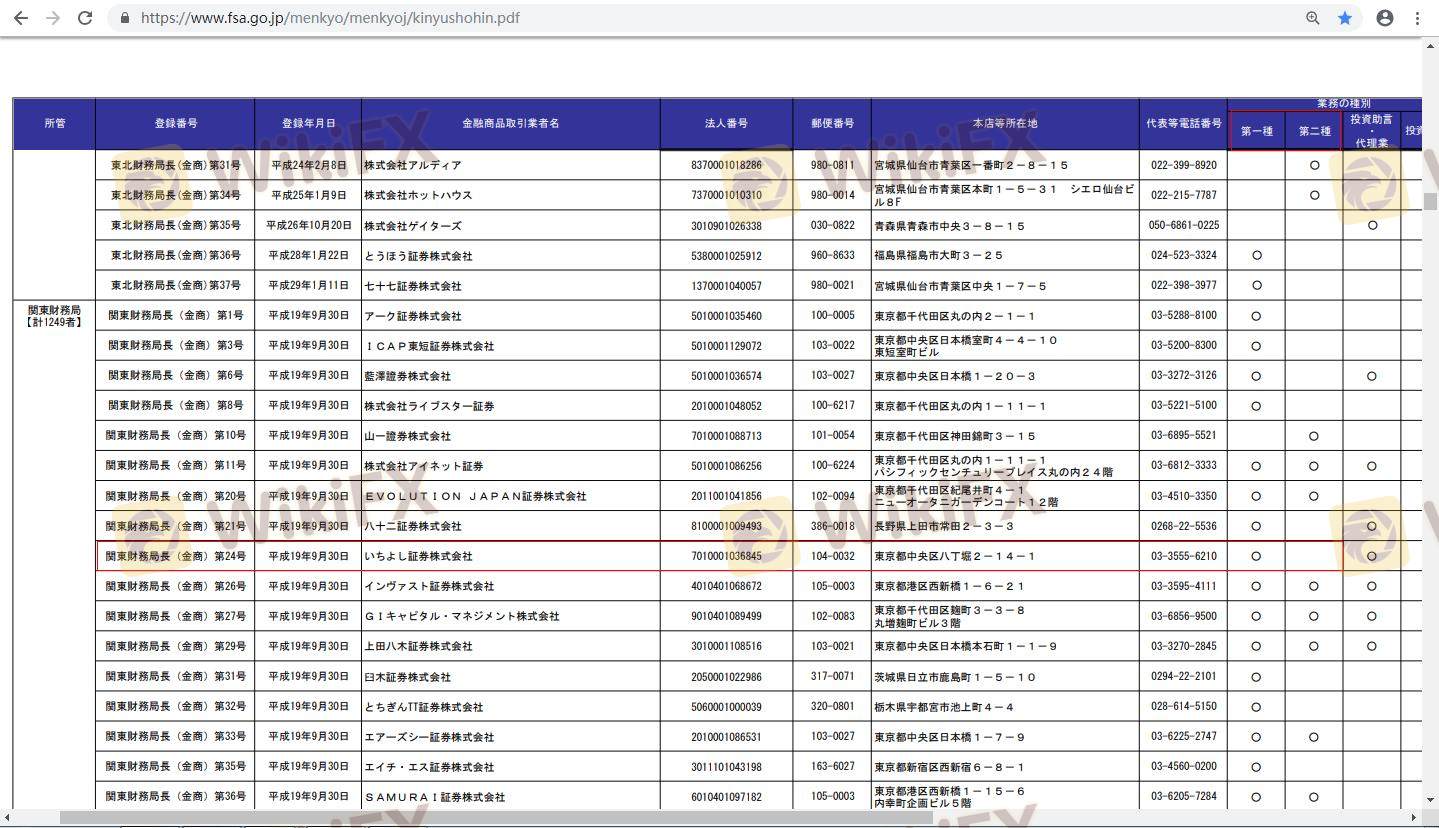
Task: Click corporate number 8370001018286
Action: click(726, 165)
